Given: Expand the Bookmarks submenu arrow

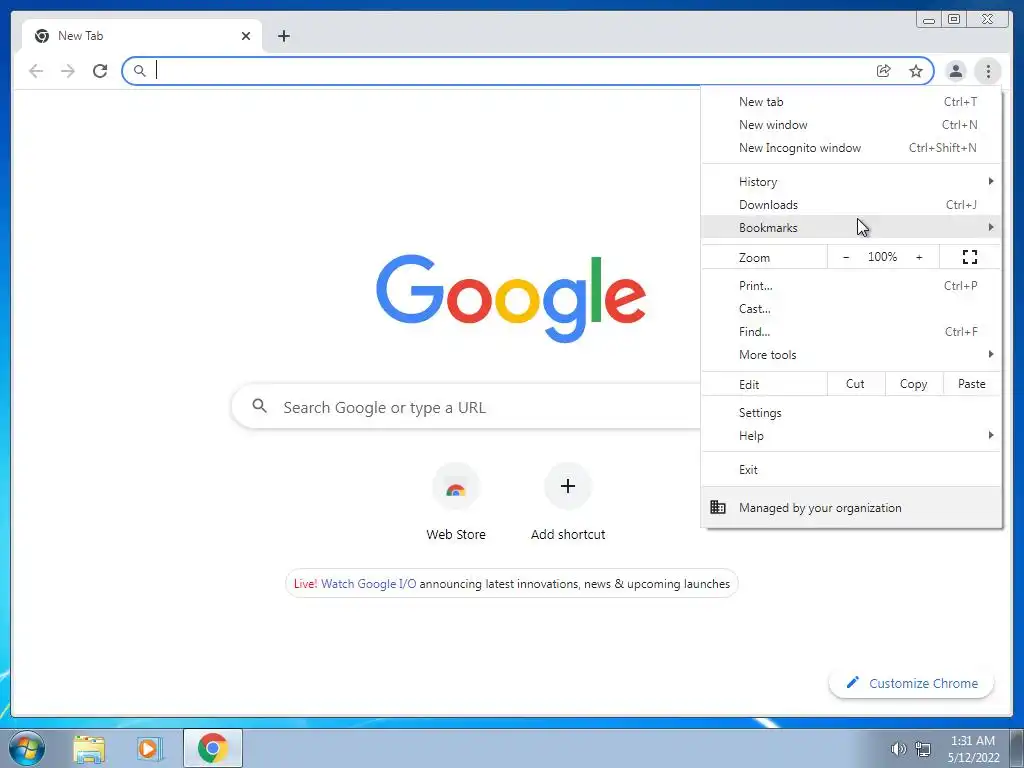Looking at the screenshot, I should click(991, 227).
